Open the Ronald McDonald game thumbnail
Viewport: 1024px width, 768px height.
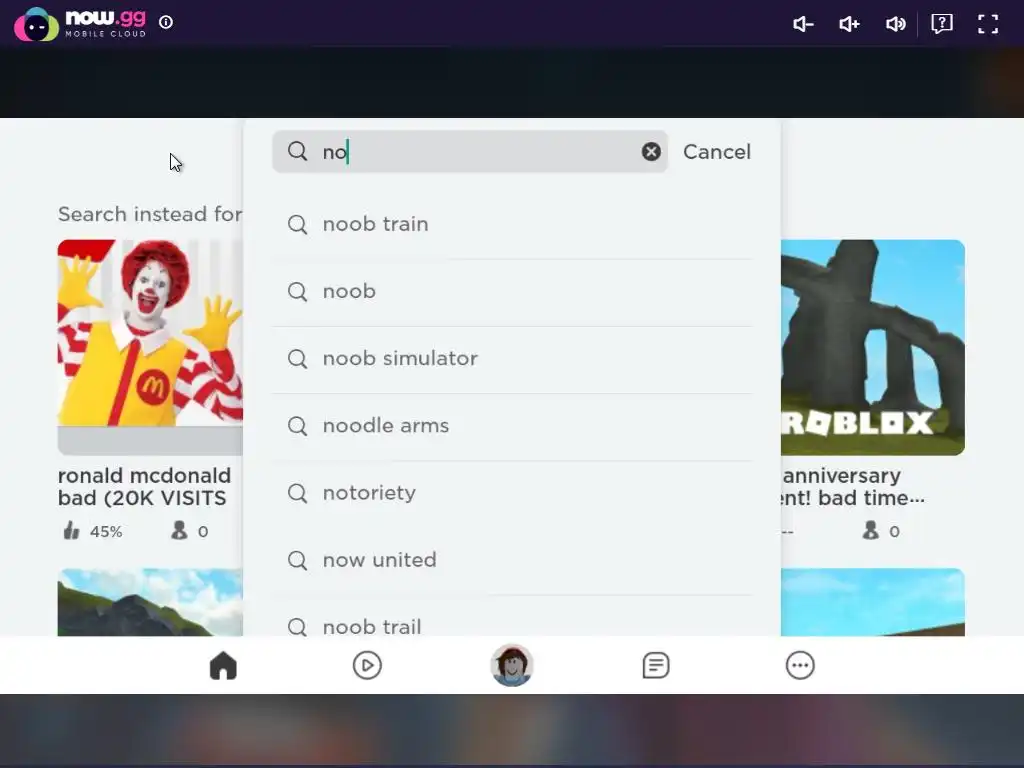150,347
